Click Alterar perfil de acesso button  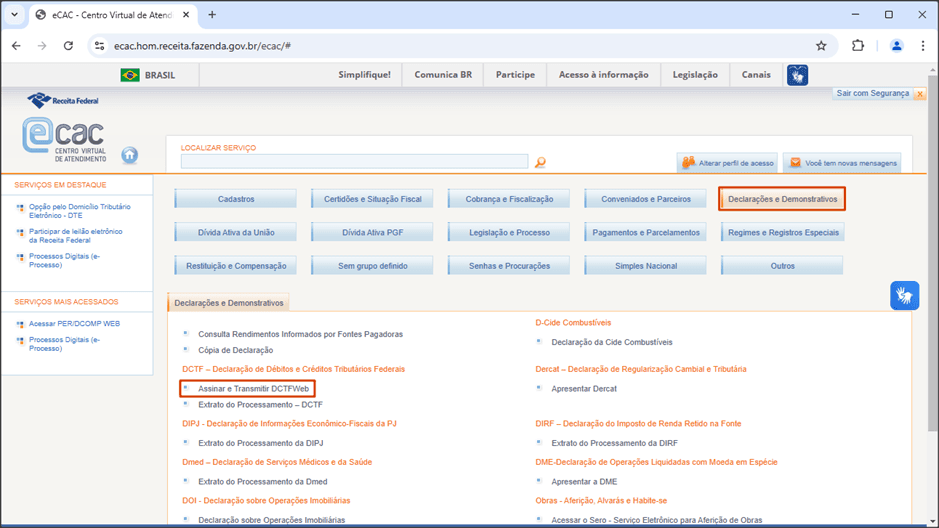(728, 163)
